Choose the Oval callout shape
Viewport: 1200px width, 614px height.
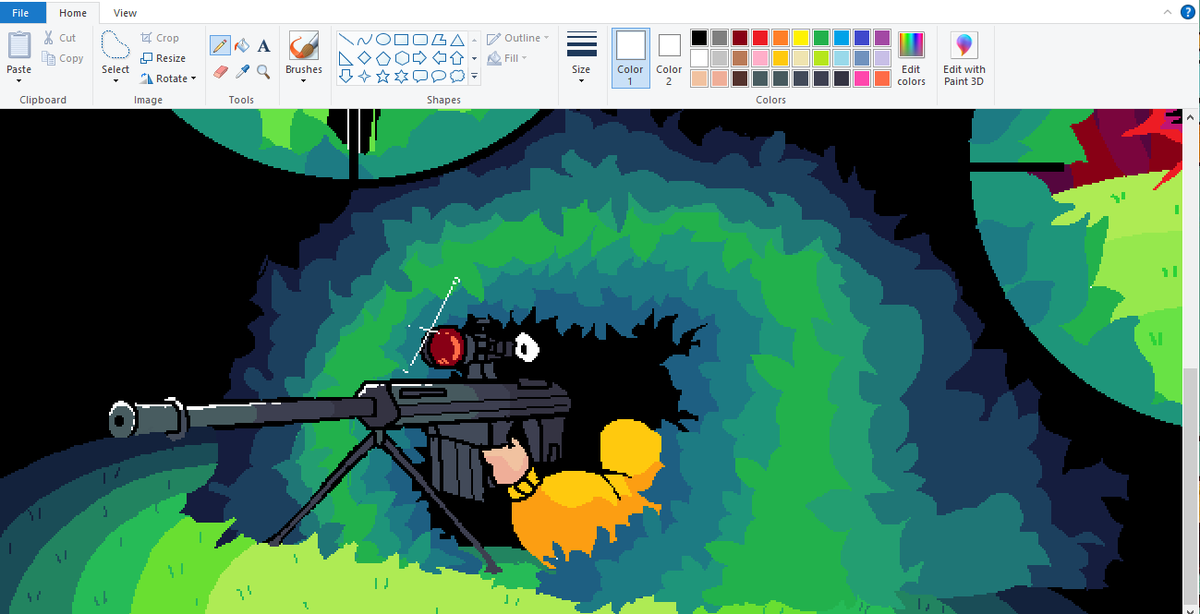coord(439,76)
